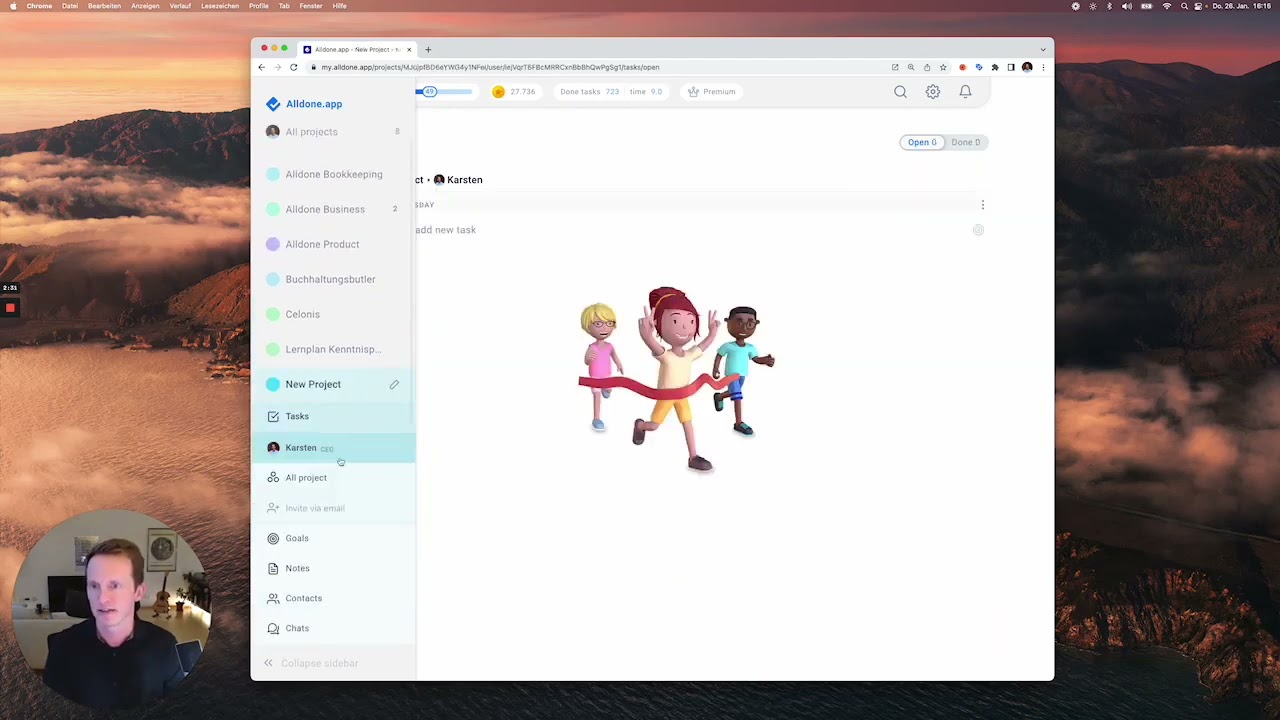This screenshot has height=720, width=1280.
Task: Open the Apple menu
Action: click(13, 6)
